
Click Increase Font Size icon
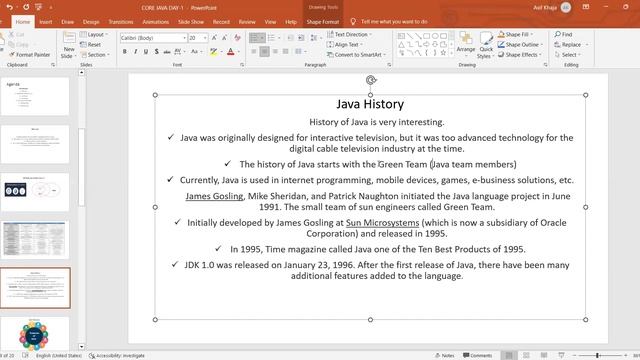(x=214, y=38)
